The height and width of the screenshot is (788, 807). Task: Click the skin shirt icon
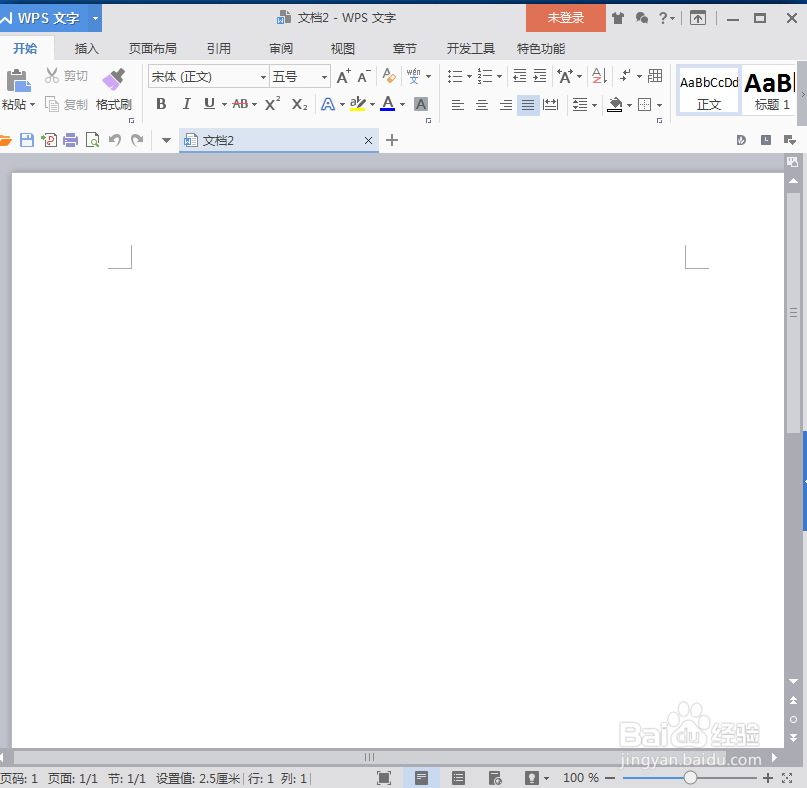click(618, 19)
